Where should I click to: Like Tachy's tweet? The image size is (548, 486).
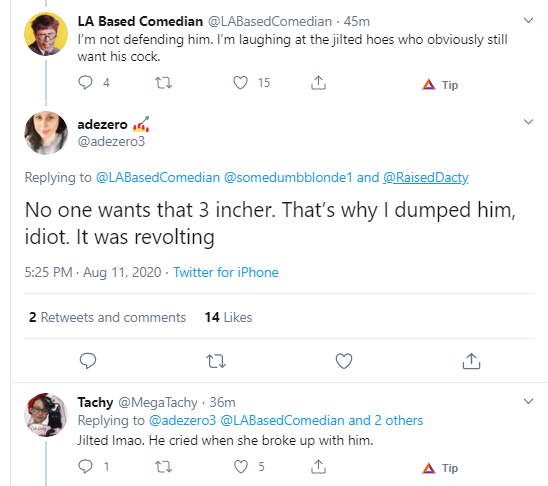pos(240,466)
